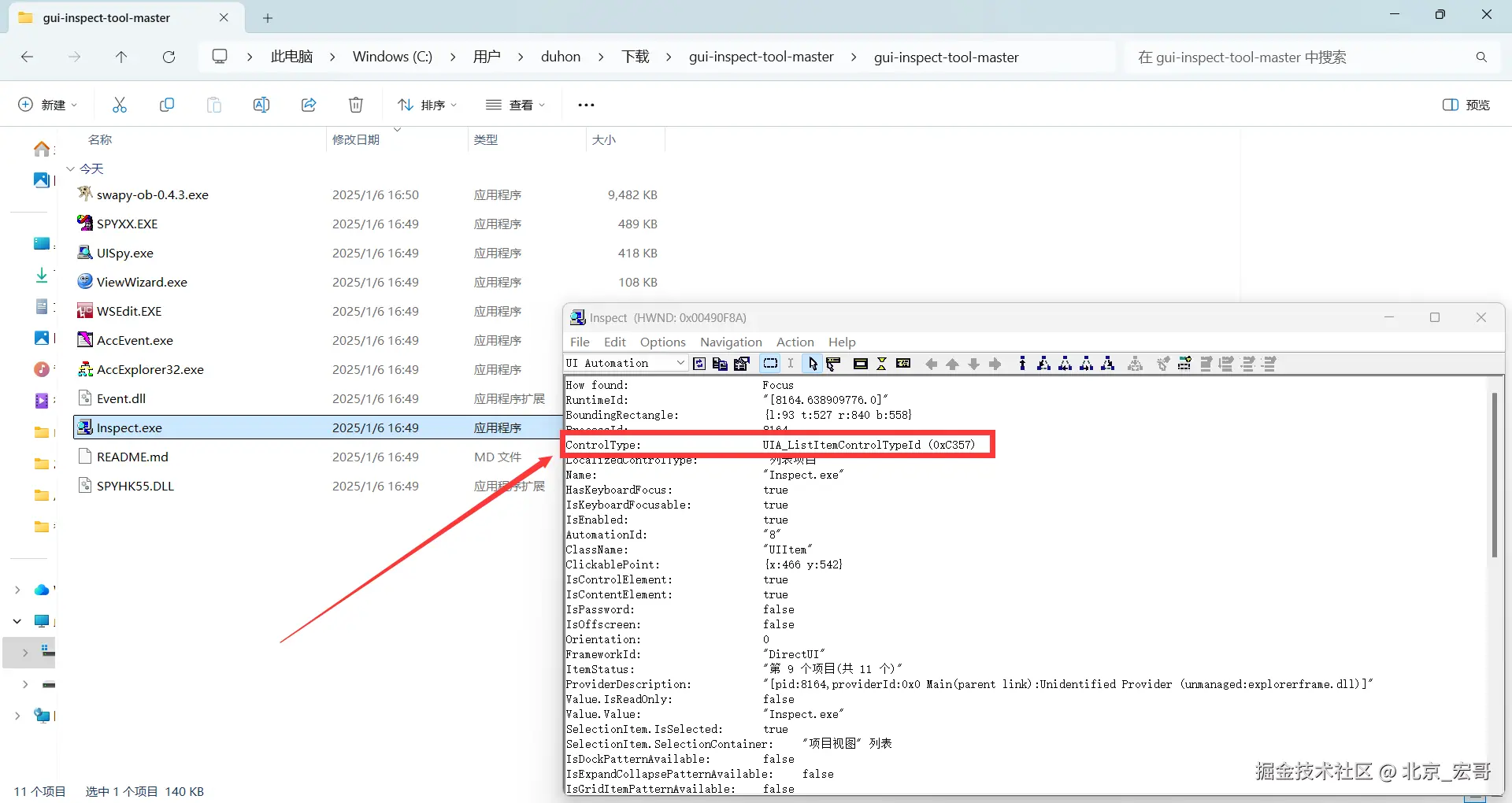Sort files by 名称 column header
Screen dimensions: 1512x803
coord(100,139)
